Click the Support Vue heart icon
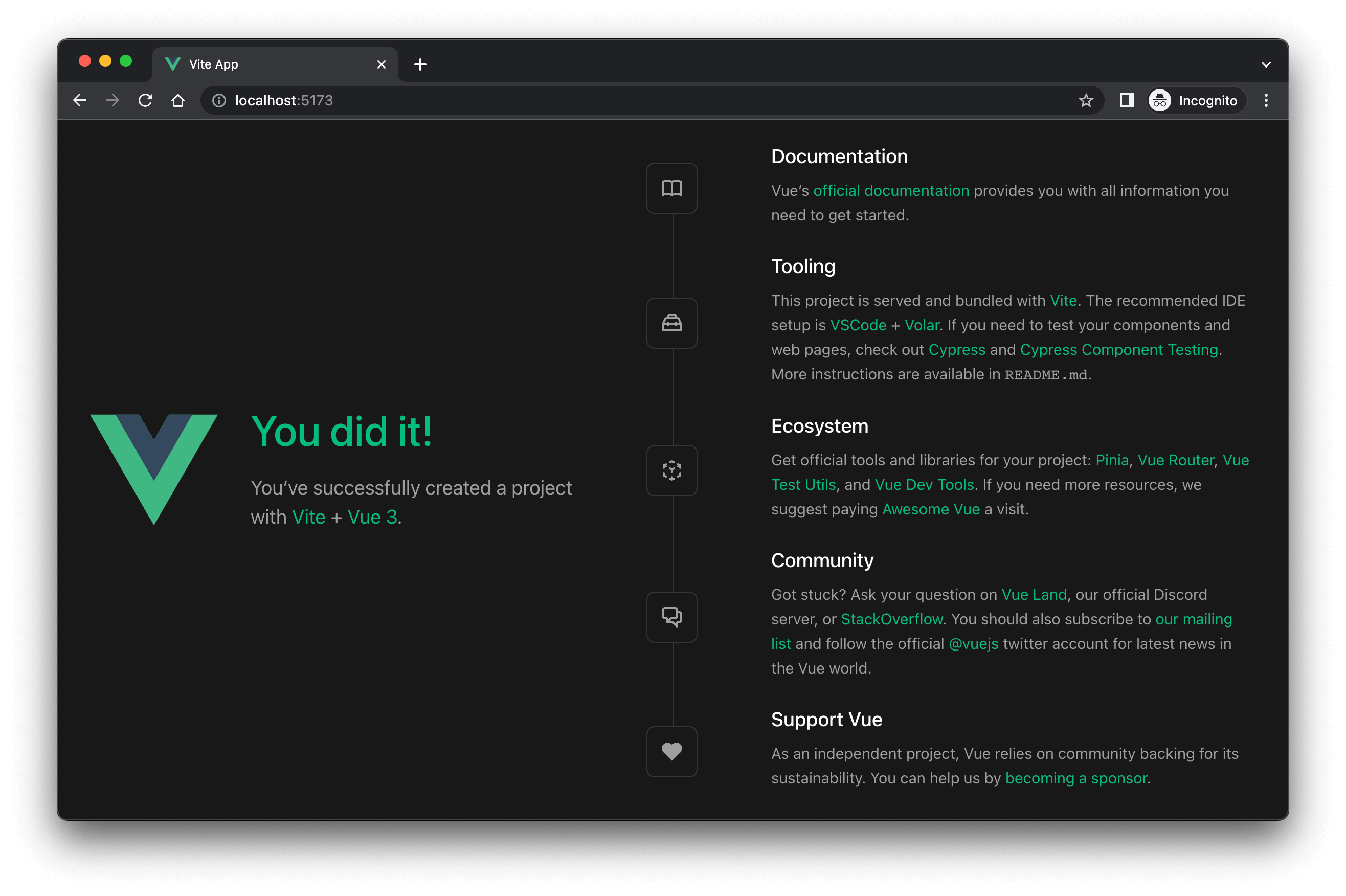 671,751
